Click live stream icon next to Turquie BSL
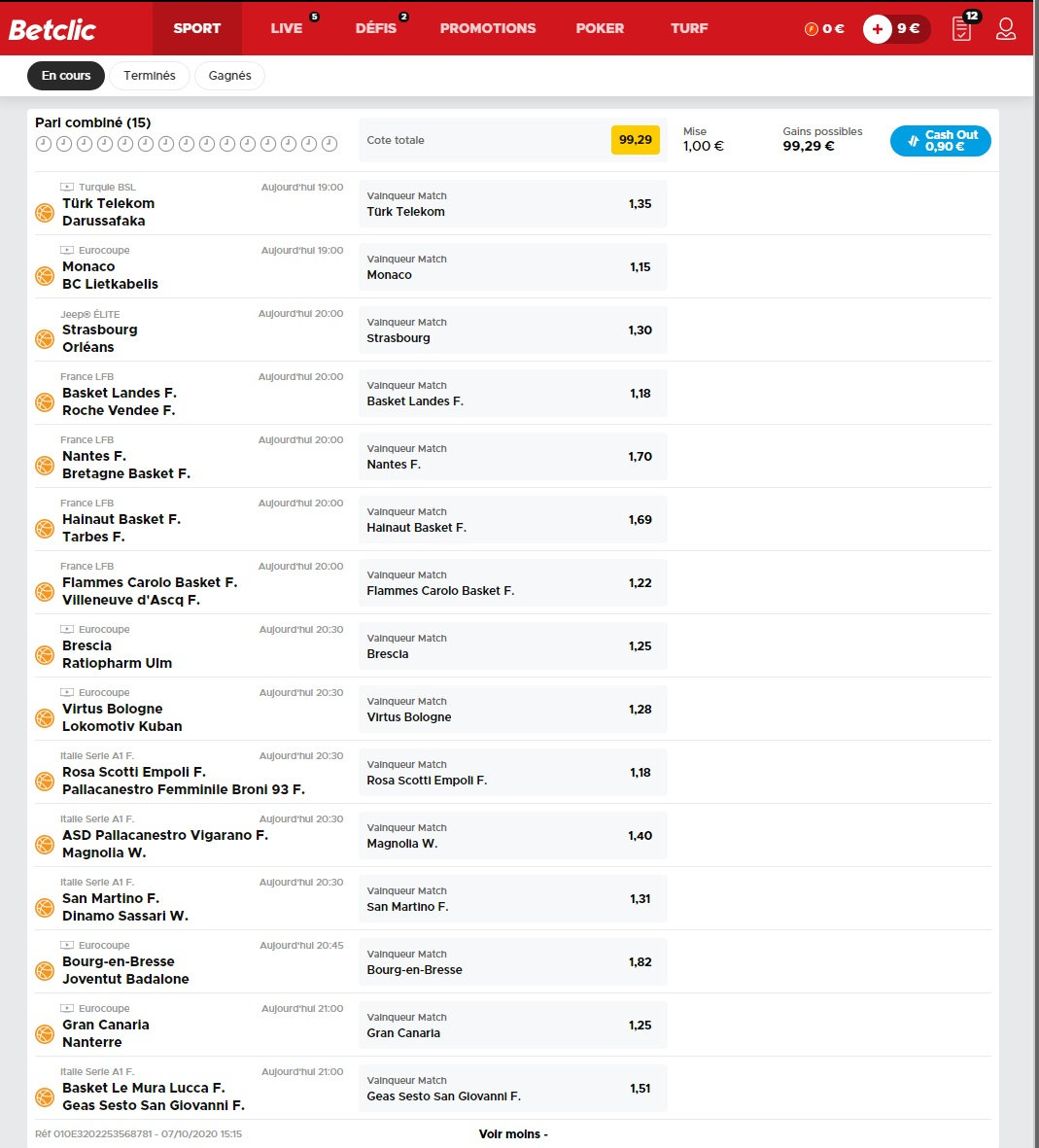This screenshot has width=1039, height=1148. [67, 187]
